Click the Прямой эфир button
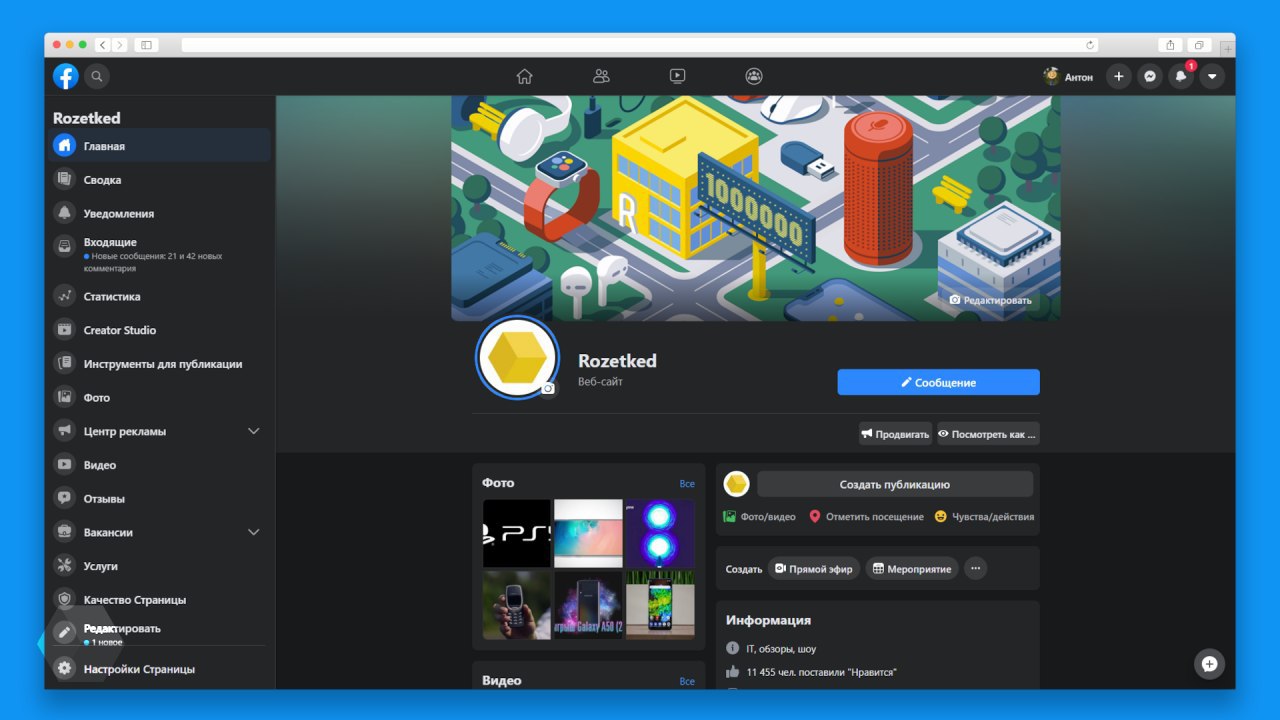The image size is (1280, 720). pyautogui.click(x=814, y=569)
